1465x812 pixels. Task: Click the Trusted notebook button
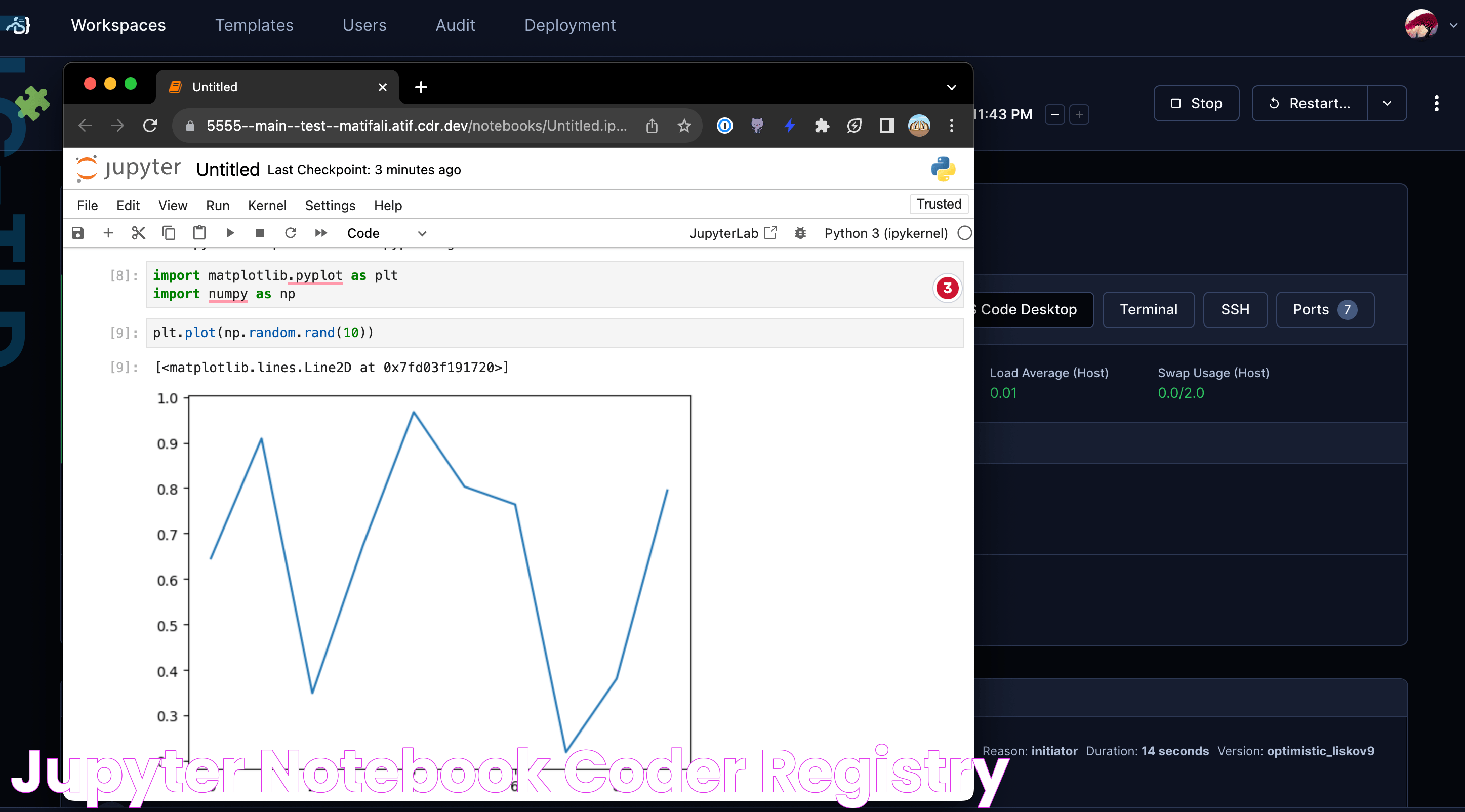pos(939,204)
